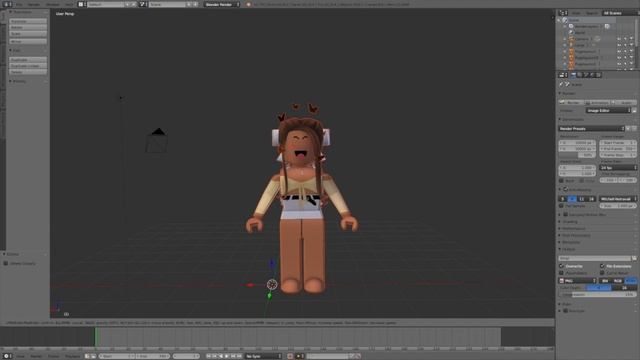640x360 pixels.
Task: Collapse the Output panel
Action: (x=568, y=249)
